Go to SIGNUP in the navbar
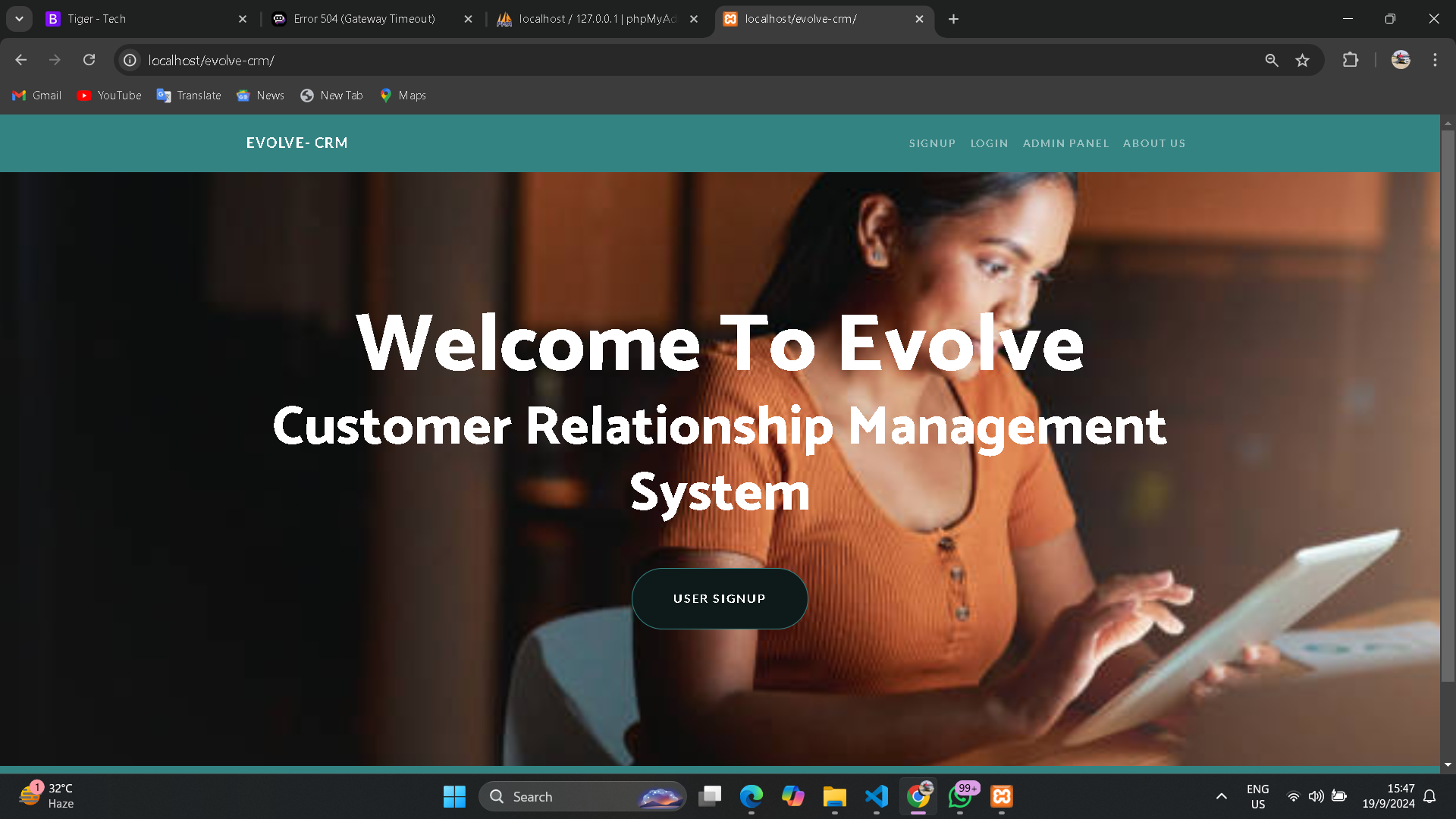Image resolution: width=1456 pixels, height=819 pixels. coord(932,143)
